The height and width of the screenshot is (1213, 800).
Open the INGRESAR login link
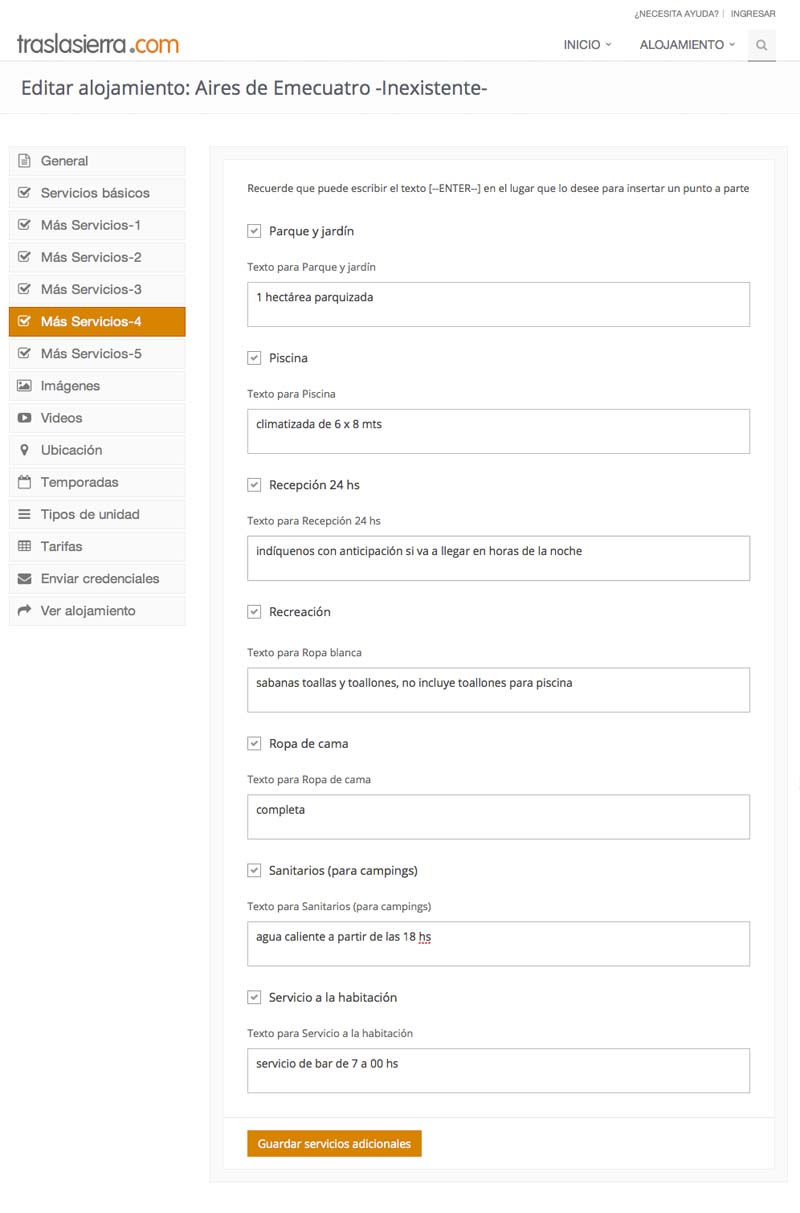pos(753,14)
